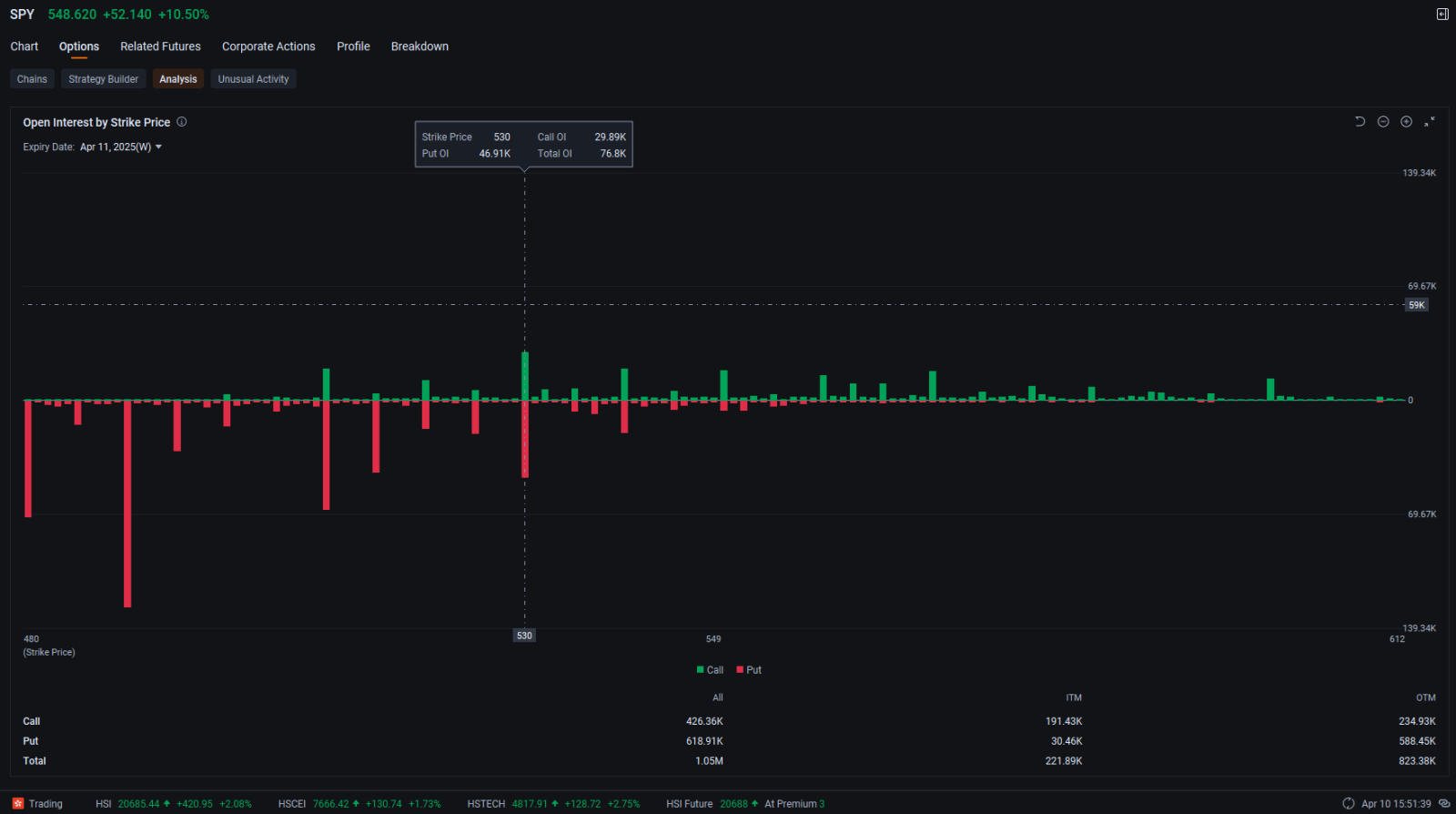The image size is (1456, 814).
Task: Click the tallest red put bar
Action: pyautogui.click(x=127, y=504)
